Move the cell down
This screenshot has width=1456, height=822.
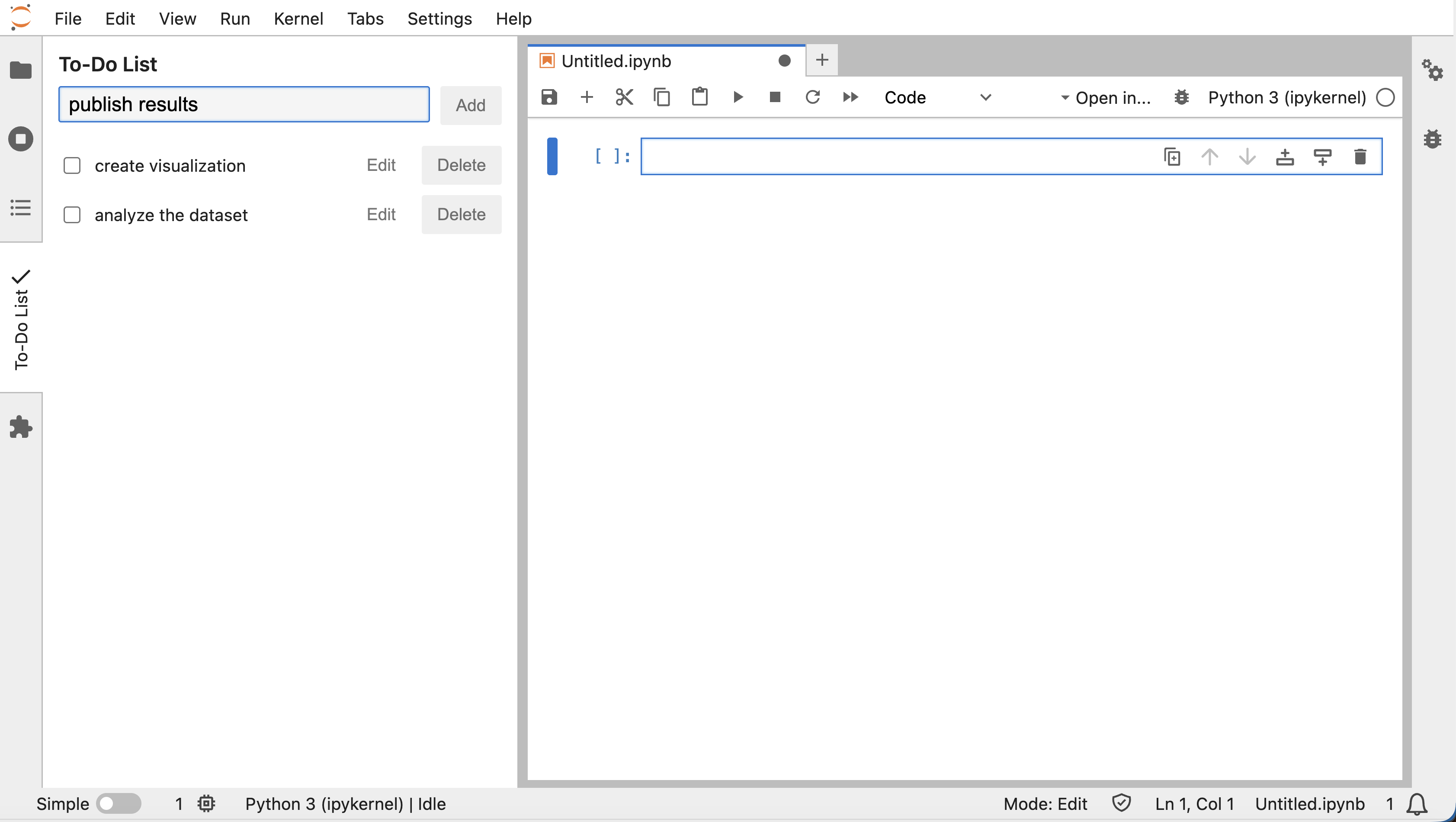click(1247, 157)
